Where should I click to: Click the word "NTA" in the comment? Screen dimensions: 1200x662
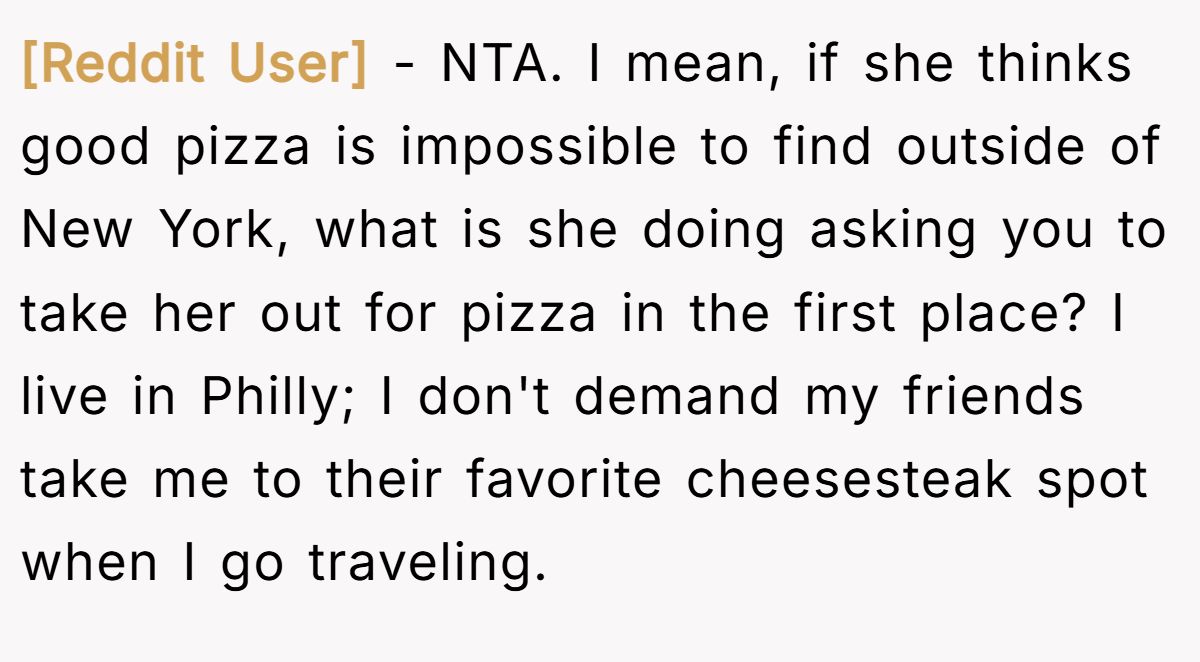[x=492, y=65]
